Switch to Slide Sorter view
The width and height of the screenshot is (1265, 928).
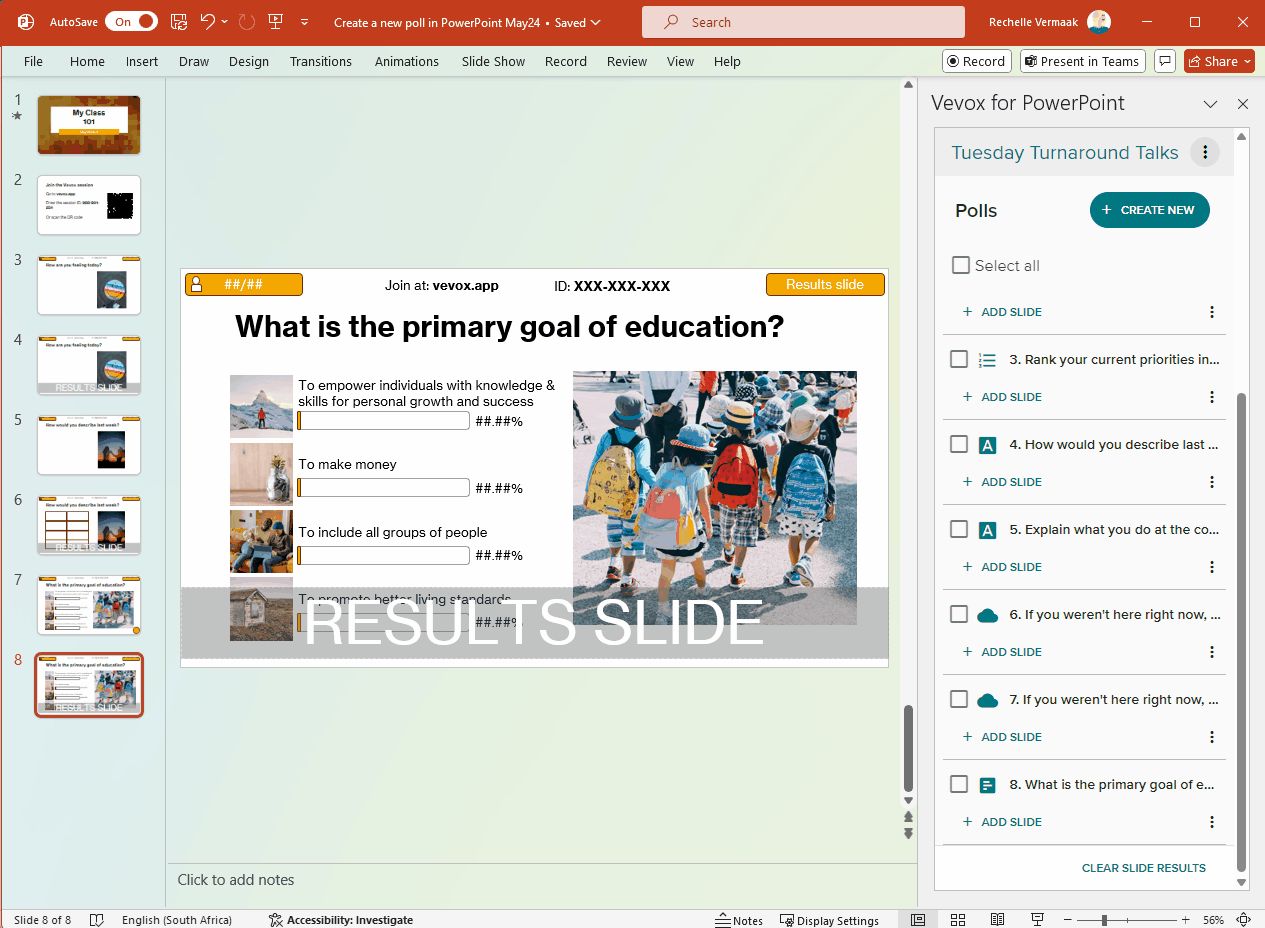click(957, 920)
